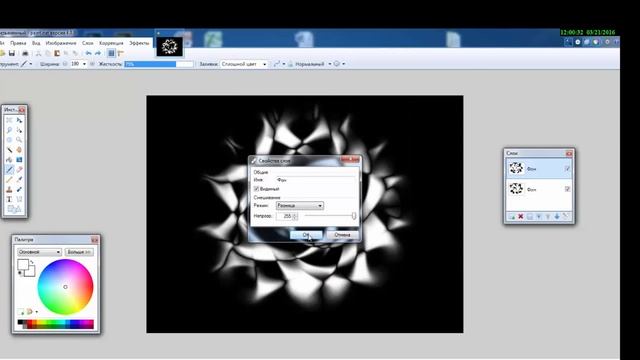The height and width of the screenshot is (360, 640).
Task: Select the Pencil tool
Action: [9, 180]
